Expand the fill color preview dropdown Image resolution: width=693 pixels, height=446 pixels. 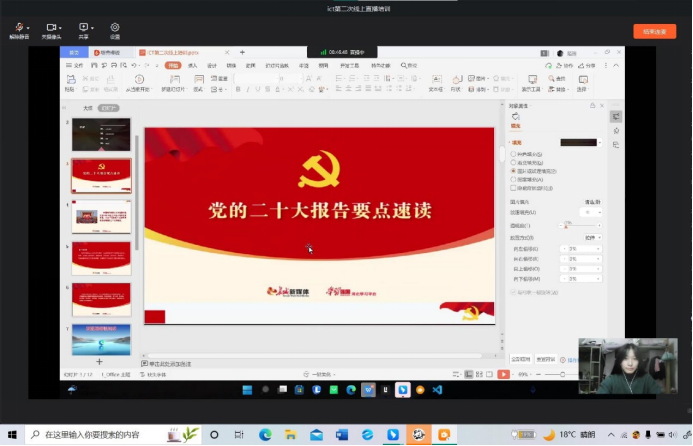click(x=600, y=142)
